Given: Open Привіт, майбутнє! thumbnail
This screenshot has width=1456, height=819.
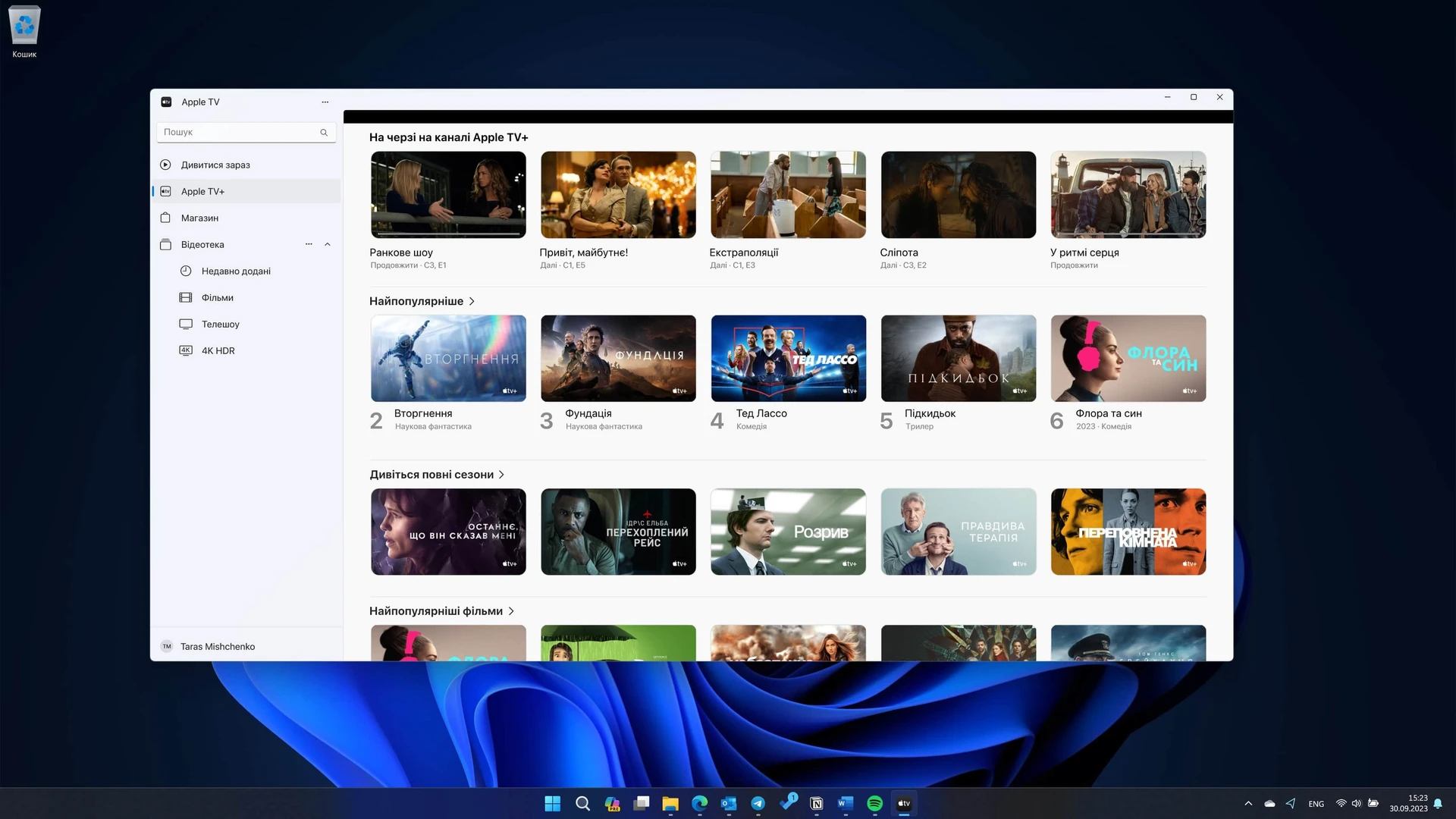Looking at the screenshot, I should coord(618,194).
